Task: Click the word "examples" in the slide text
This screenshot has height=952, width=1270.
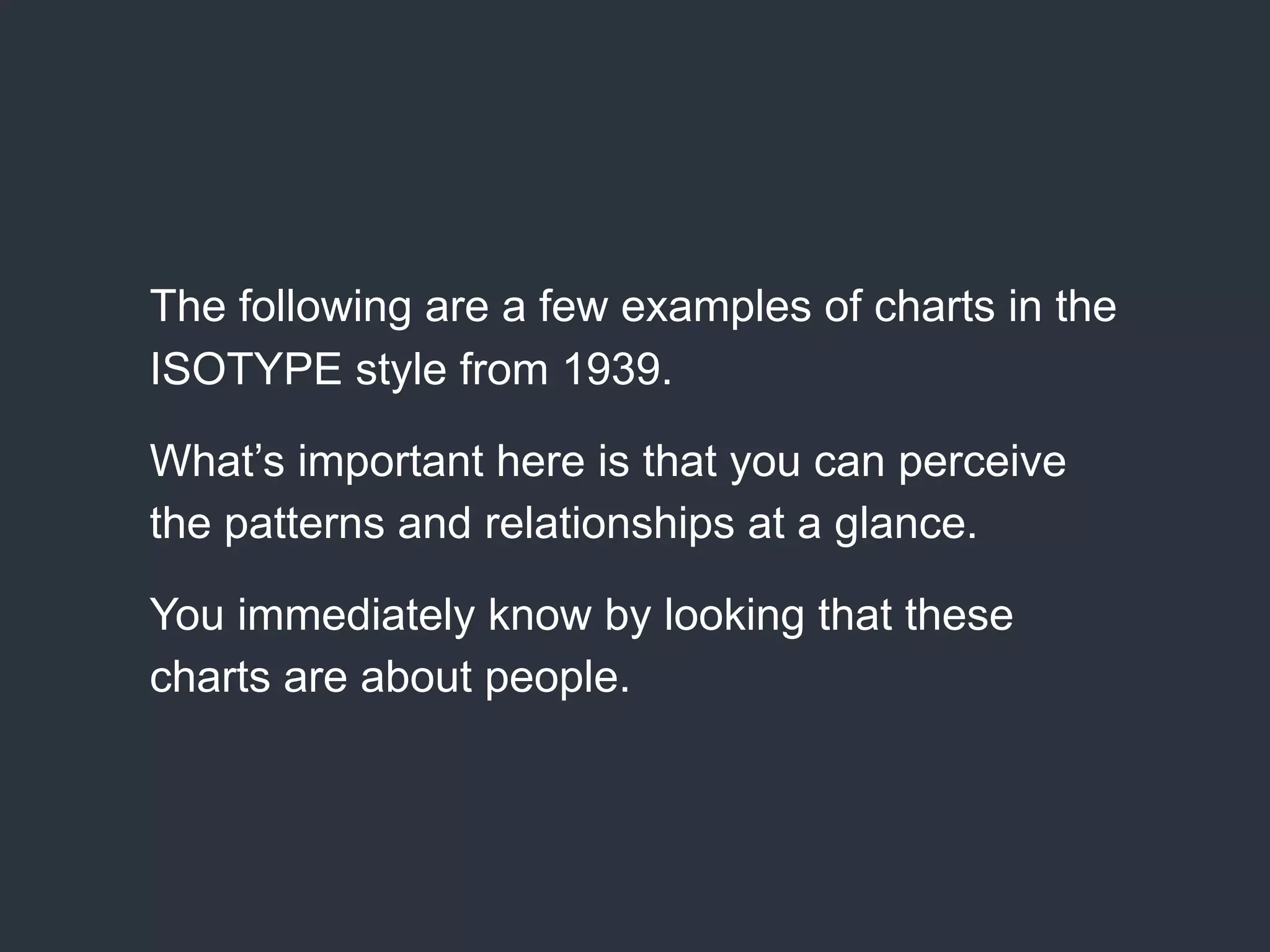Action: tap(716, 307)
